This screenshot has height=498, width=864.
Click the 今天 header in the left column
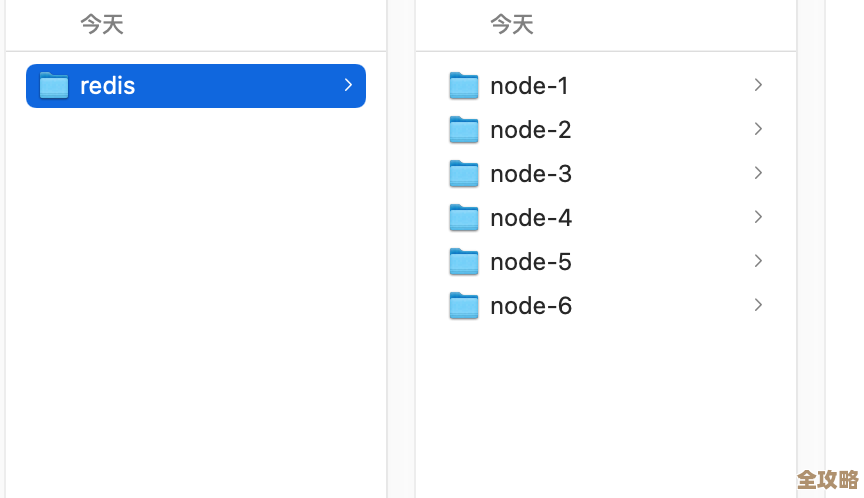click(x=102, y=24)
